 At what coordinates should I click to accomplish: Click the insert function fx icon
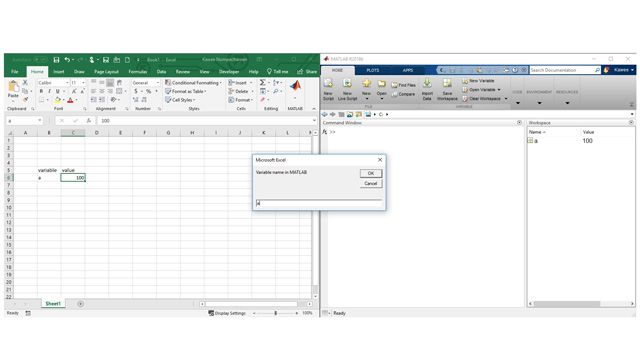[89, 121]
